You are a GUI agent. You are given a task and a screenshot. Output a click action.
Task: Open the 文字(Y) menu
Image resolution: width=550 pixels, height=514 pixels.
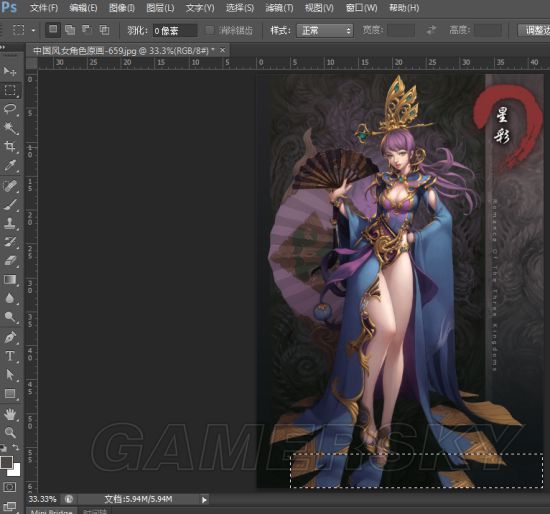(200, 8)
